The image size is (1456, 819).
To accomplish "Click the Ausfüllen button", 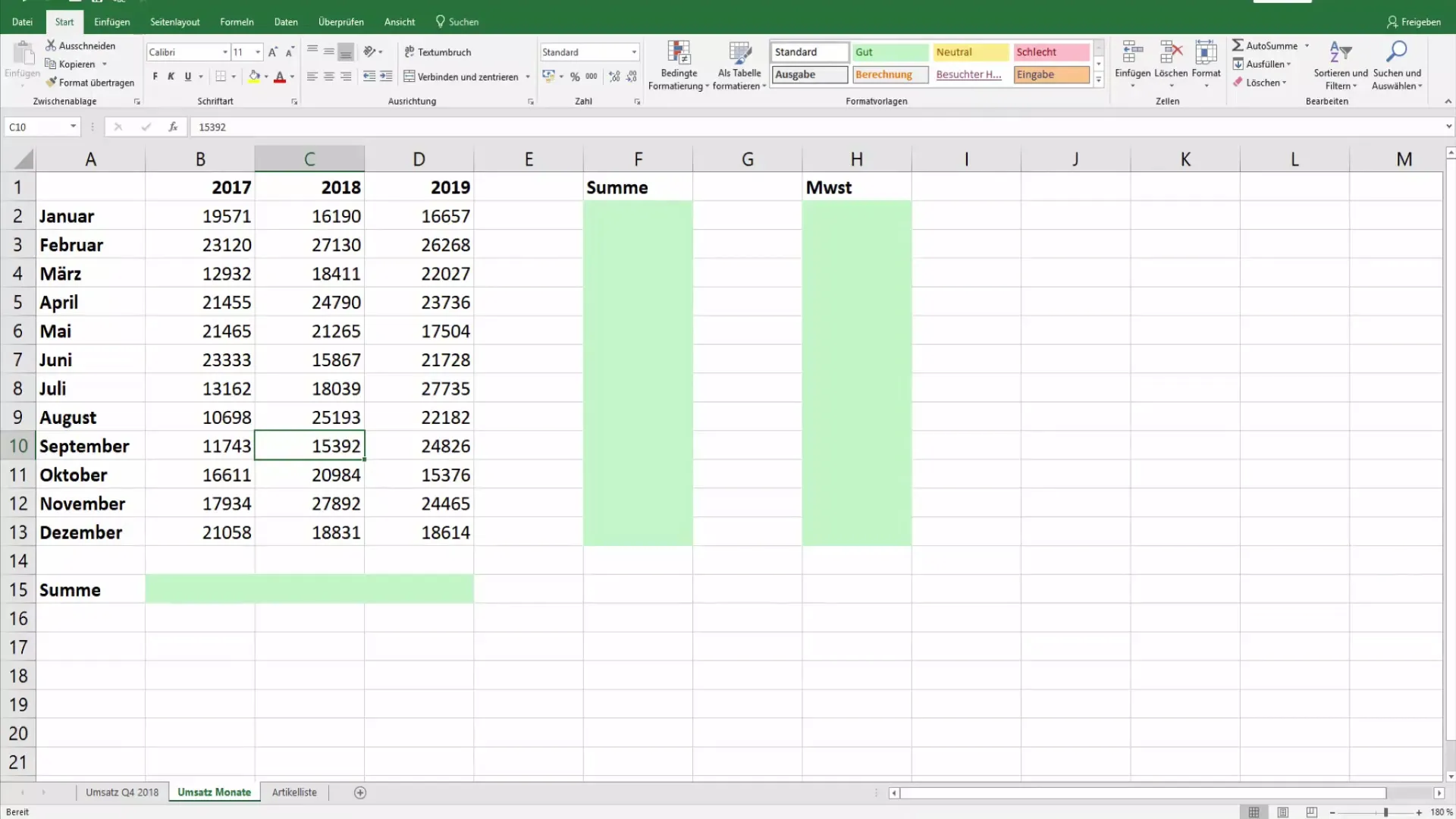I will tap(1262, 64).
